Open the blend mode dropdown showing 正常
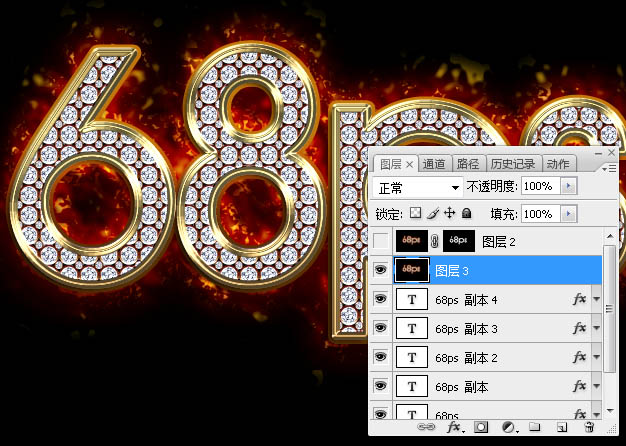 pos(417,187)
